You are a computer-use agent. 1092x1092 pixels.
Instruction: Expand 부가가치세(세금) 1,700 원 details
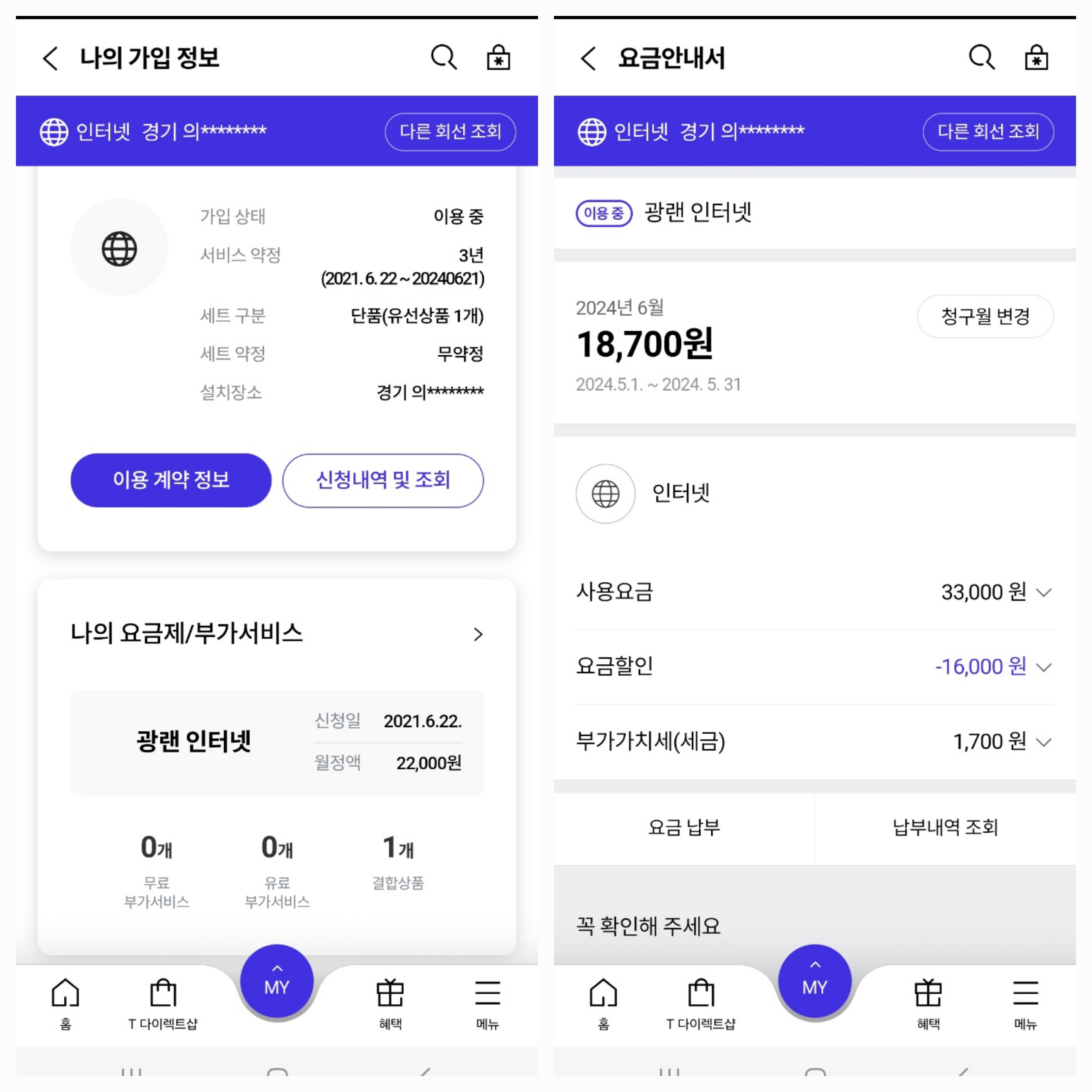coord(814,741)
